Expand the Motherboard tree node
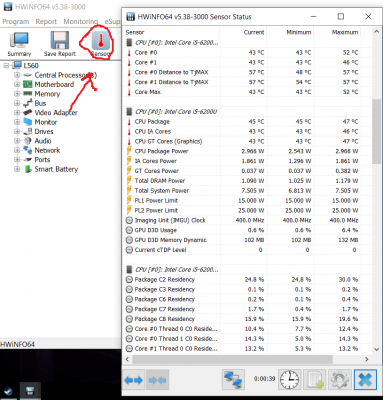 [17, 85]
